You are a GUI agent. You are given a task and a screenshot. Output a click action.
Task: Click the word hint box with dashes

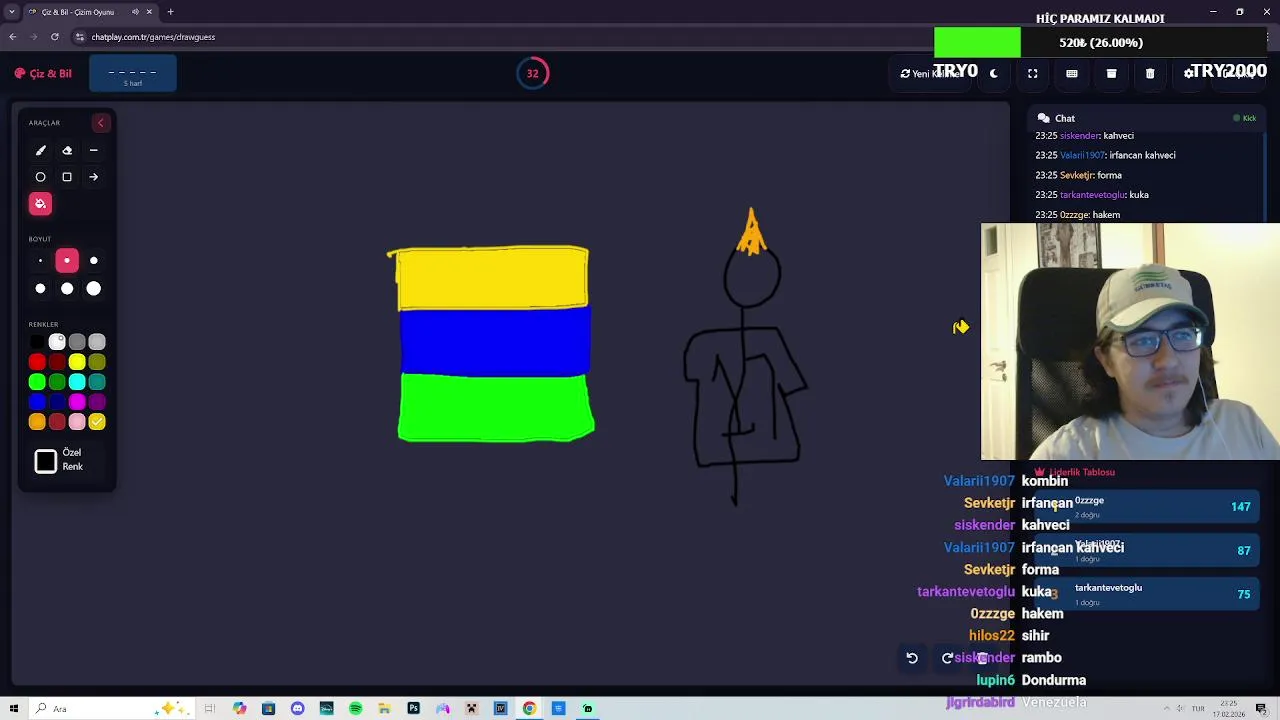(x=133, y=74)
